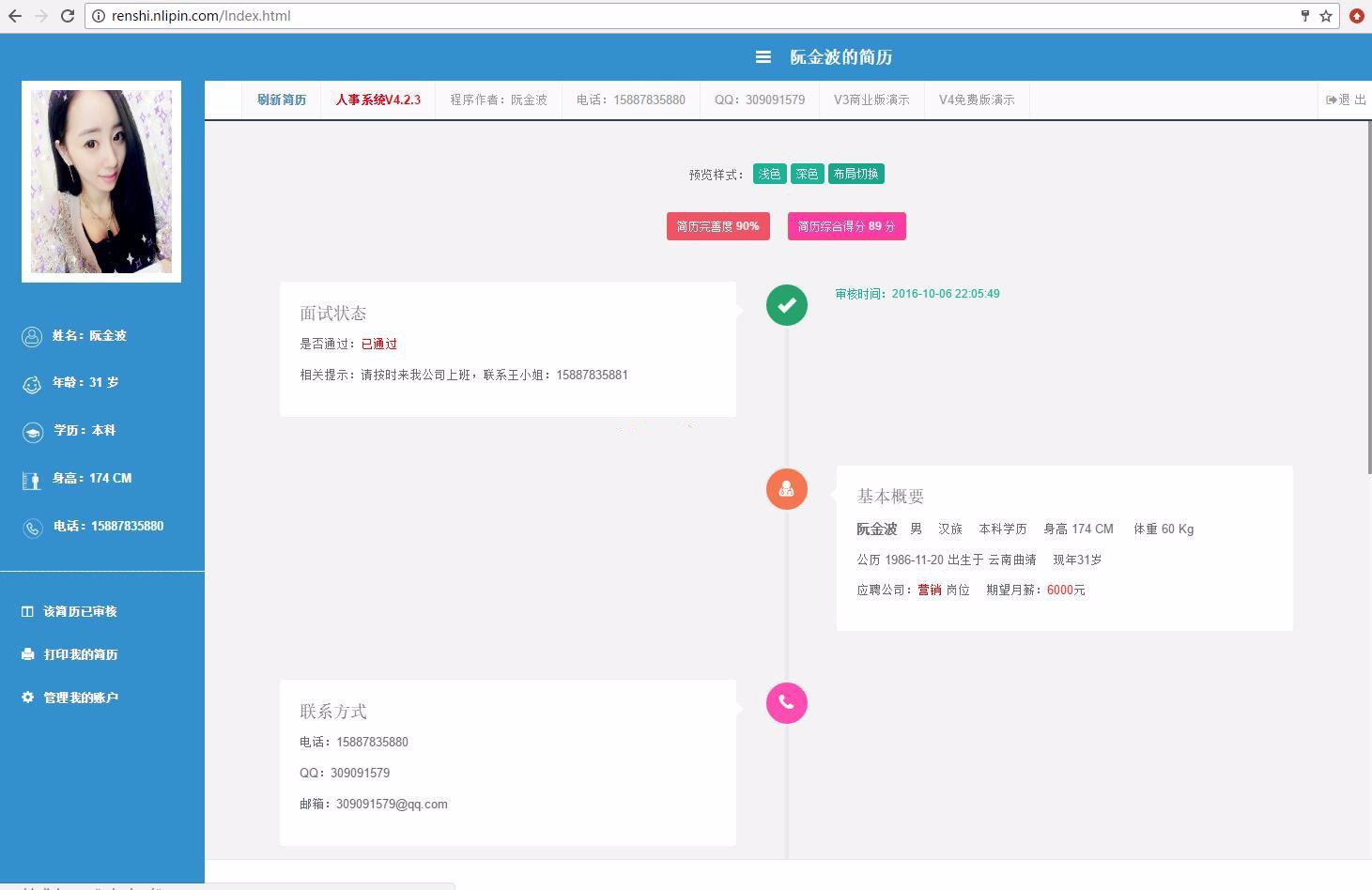This screenshot has width=1372, height=890.
Task: Toggle the hamburger menu beside resume title
Action: (x=763, y=57)
